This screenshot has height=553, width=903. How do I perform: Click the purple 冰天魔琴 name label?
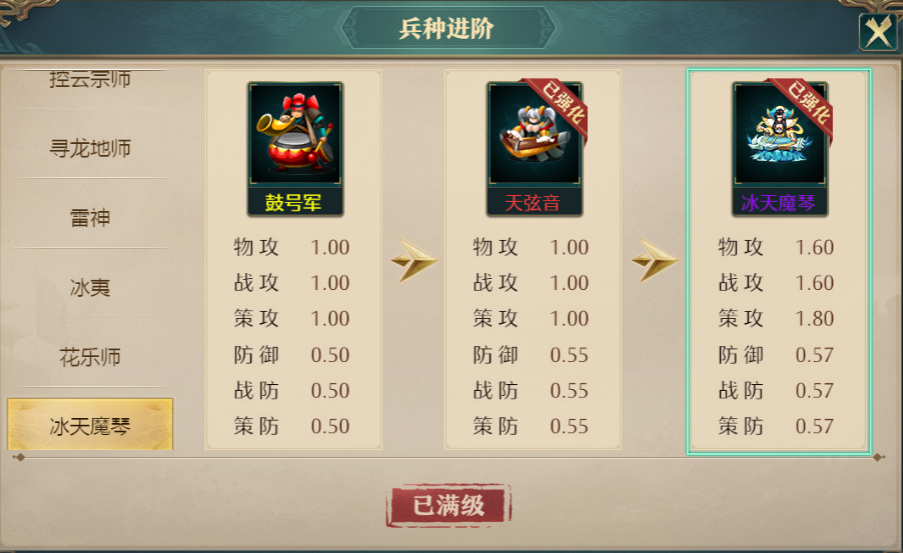click(779, 203)
